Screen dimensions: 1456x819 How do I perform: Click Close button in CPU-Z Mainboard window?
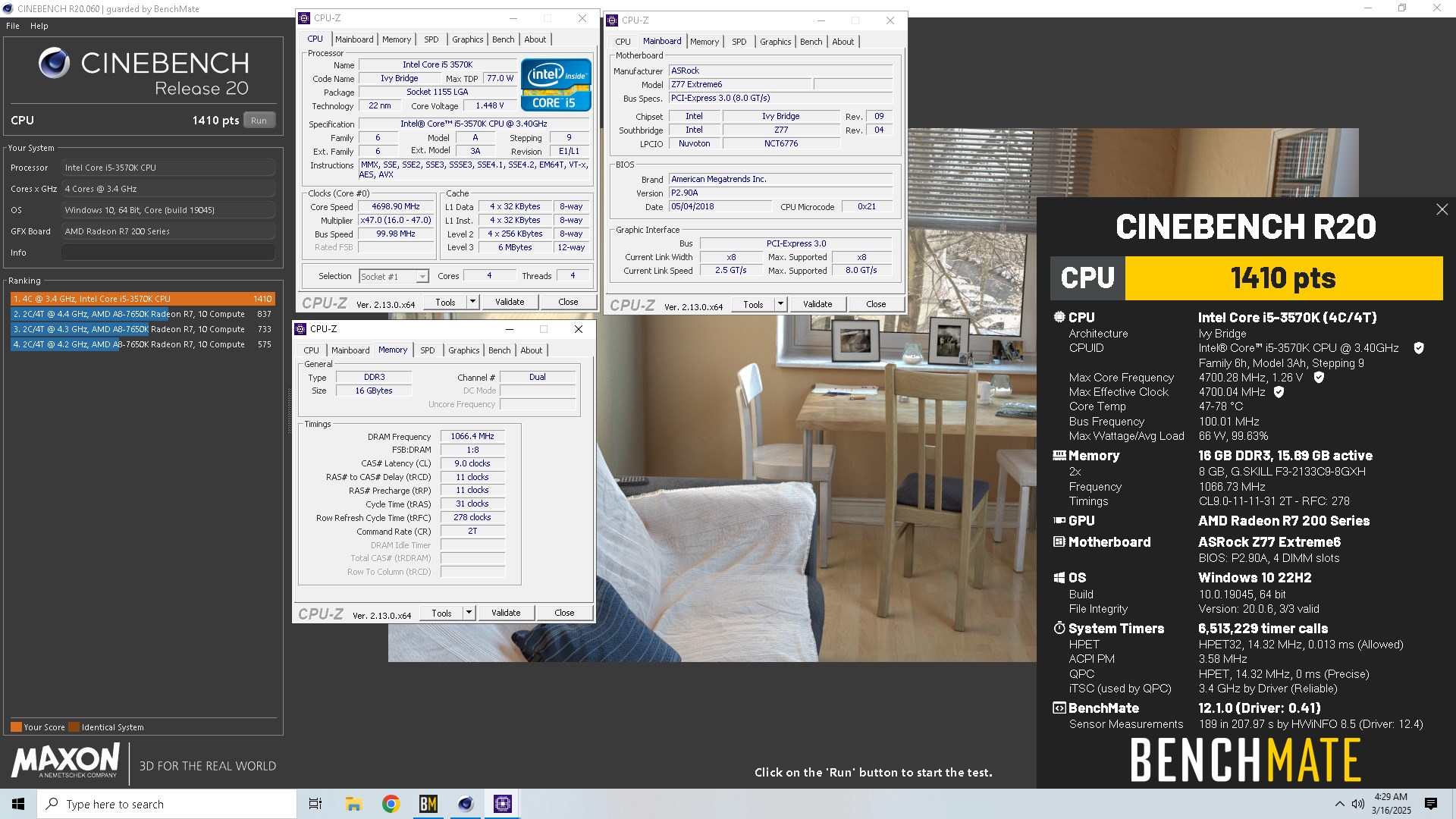(876, 304)
